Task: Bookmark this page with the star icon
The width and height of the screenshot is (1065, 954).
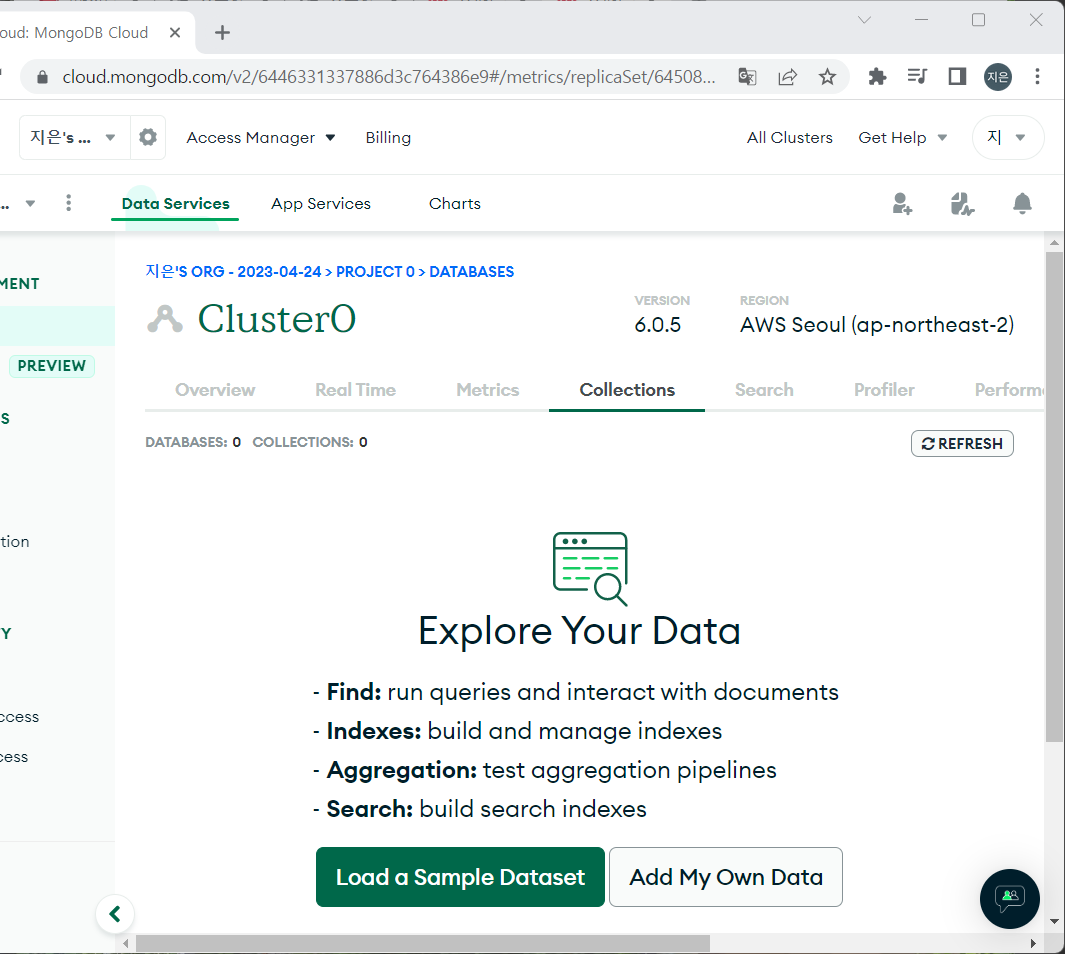Action: 827,77
